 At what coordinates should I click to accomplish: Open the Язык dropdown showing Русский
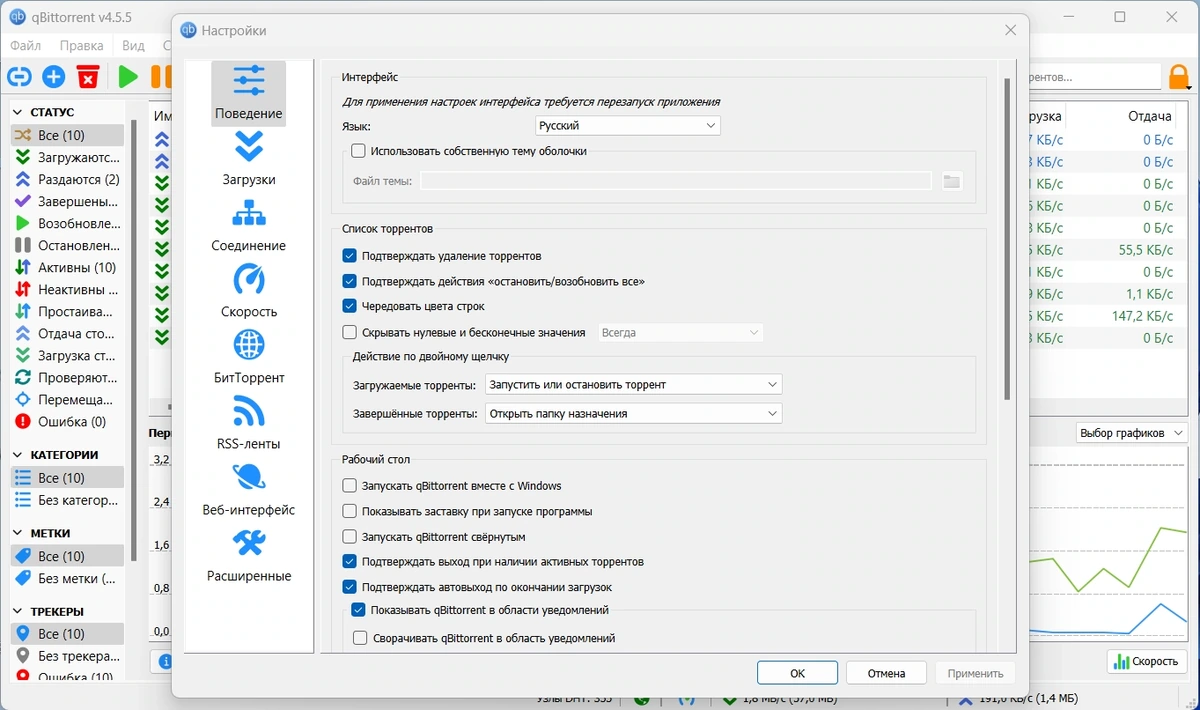(628, 126)
